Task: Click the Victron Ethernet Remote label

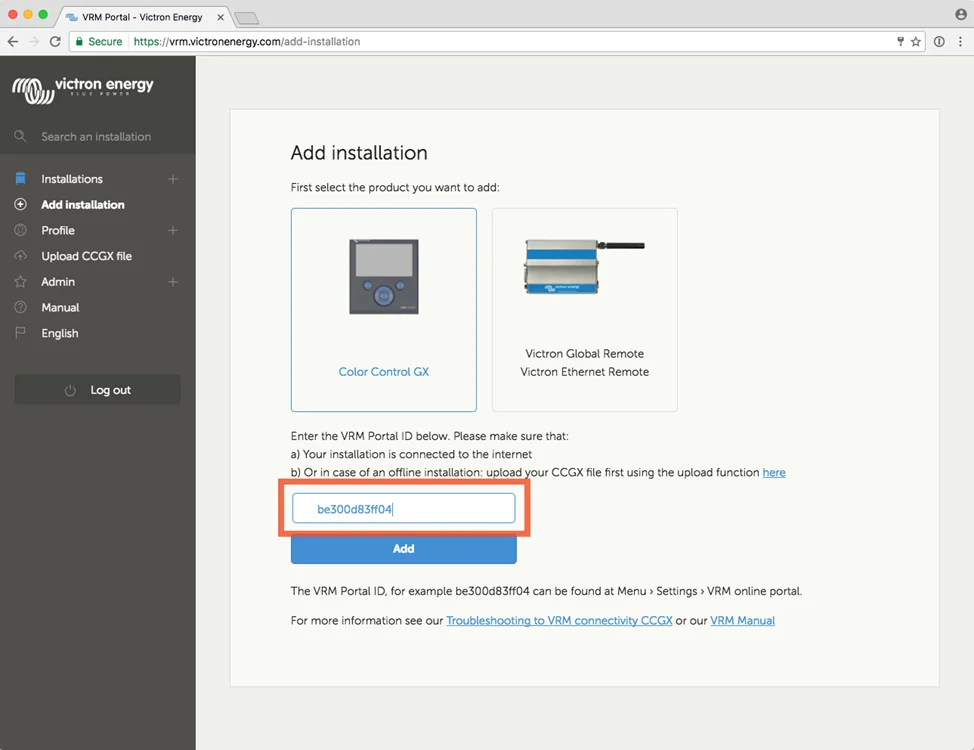Action: coord(585,372)
